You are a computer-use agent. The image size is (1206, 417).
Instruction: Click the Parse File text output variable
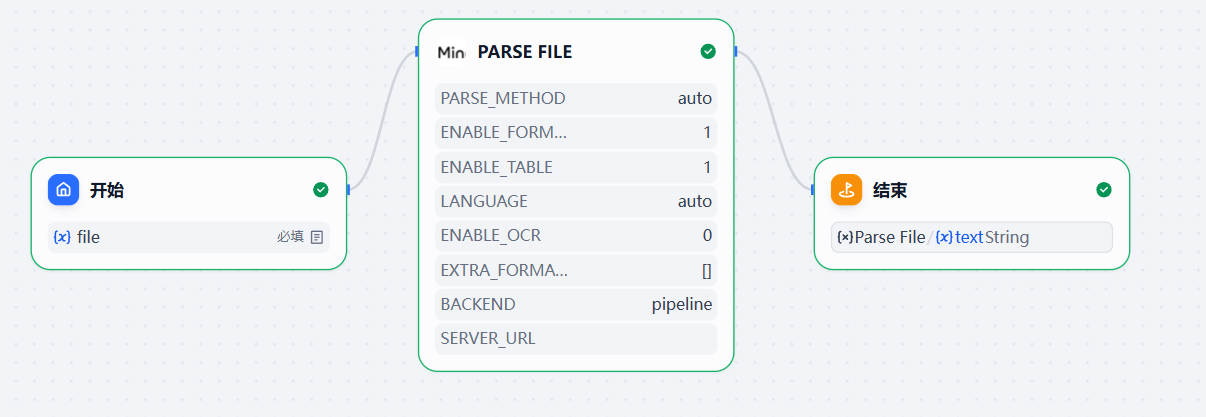[x=970, y=237]
